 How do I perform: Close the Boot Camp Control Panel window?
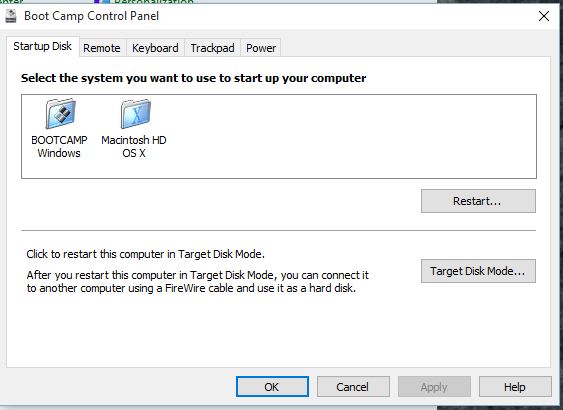click(544, 16)
